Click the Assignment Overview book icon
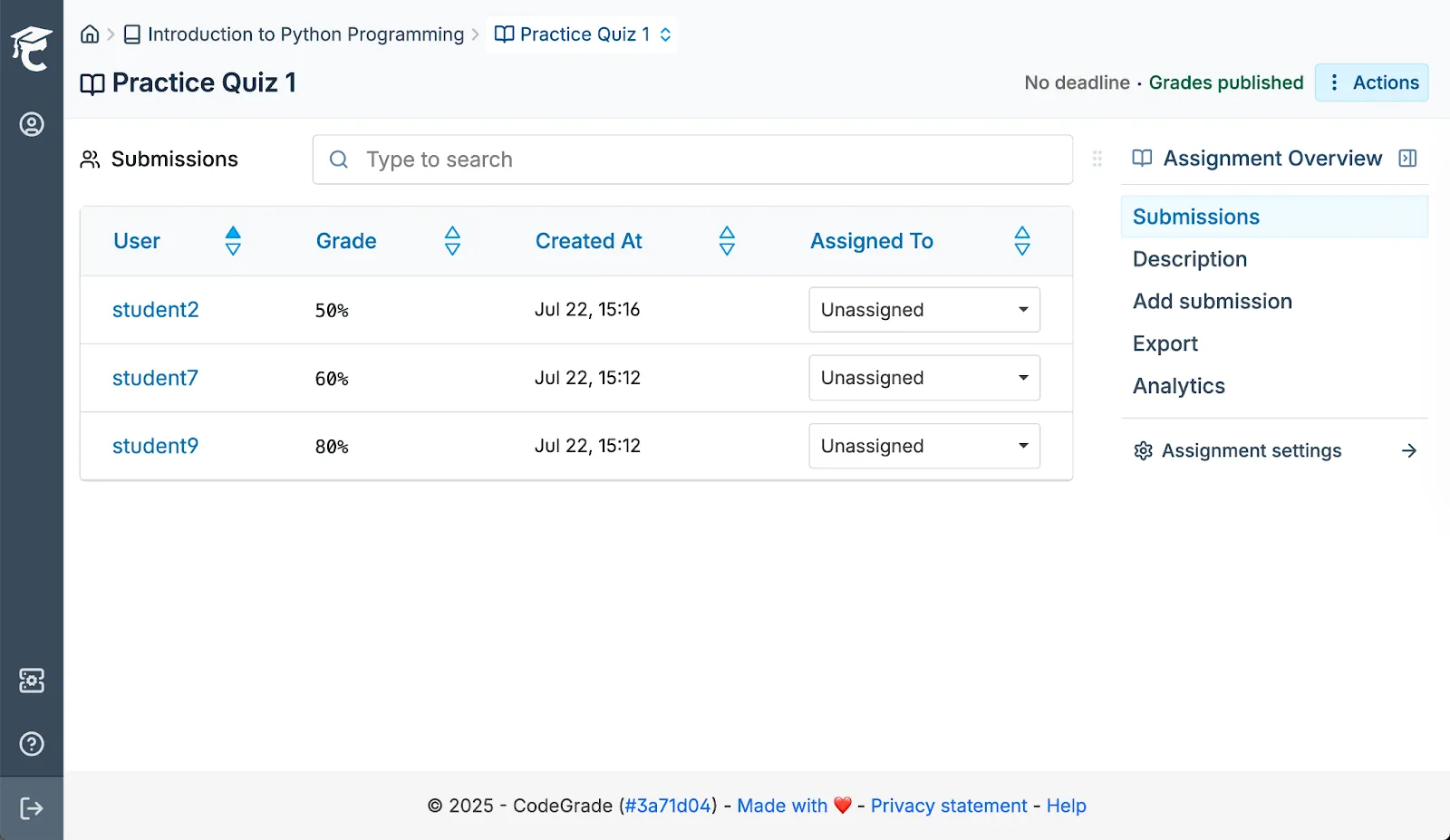 coord(1142,159)
